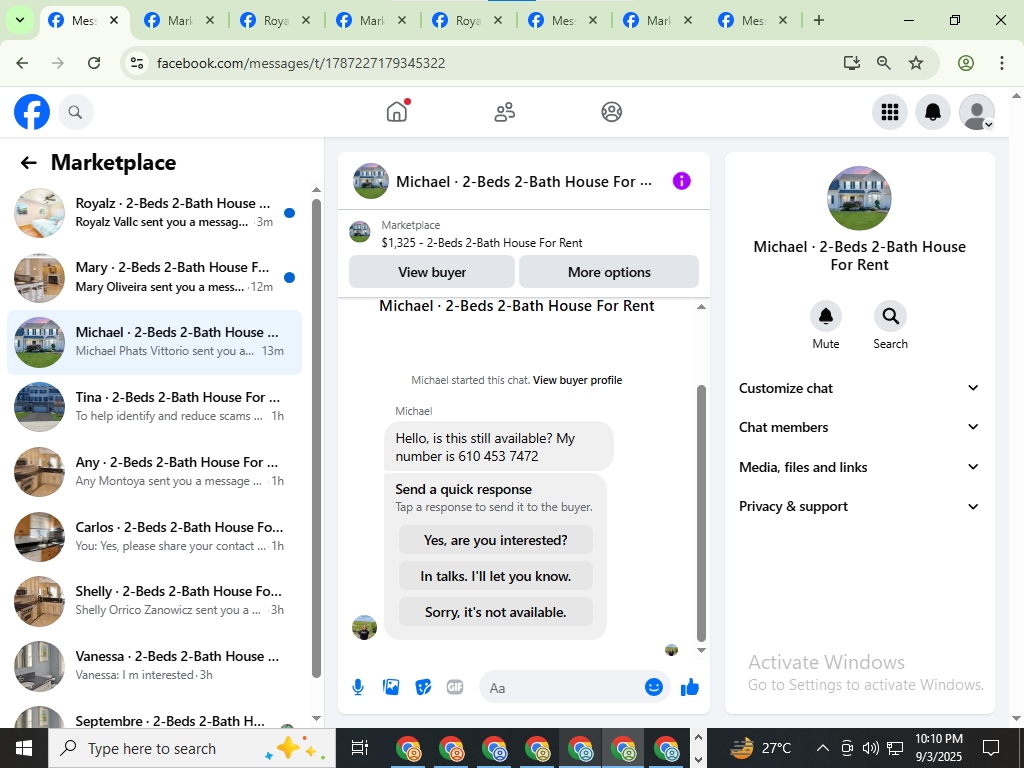Click the More options button
The height and width of the screenshot is (768, 1024).
coord(609,272)
